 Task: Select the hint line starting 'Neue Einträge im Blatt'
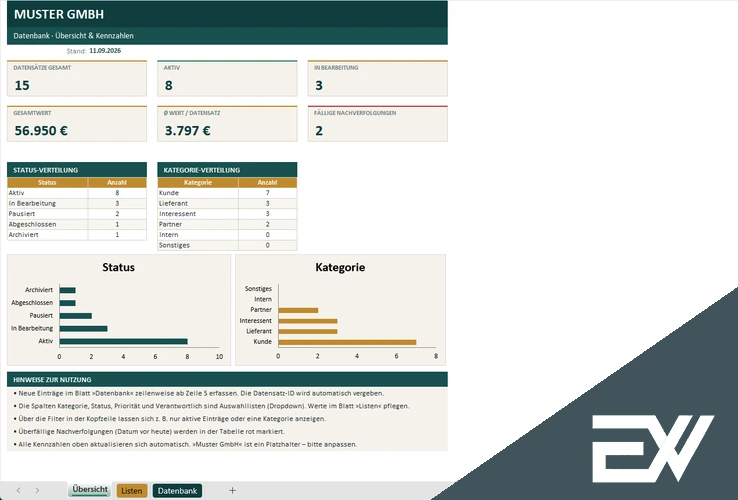click(199, 393)
